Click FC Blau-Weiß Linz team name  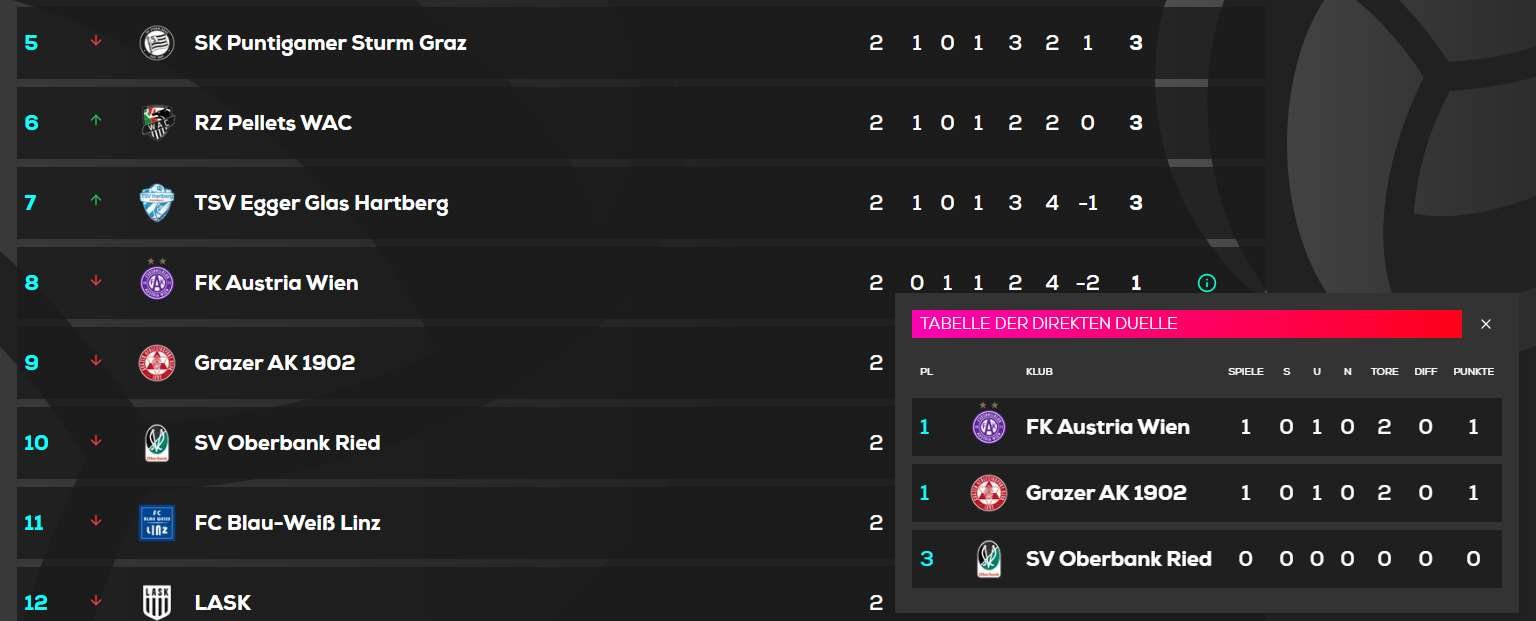[287, 523]
